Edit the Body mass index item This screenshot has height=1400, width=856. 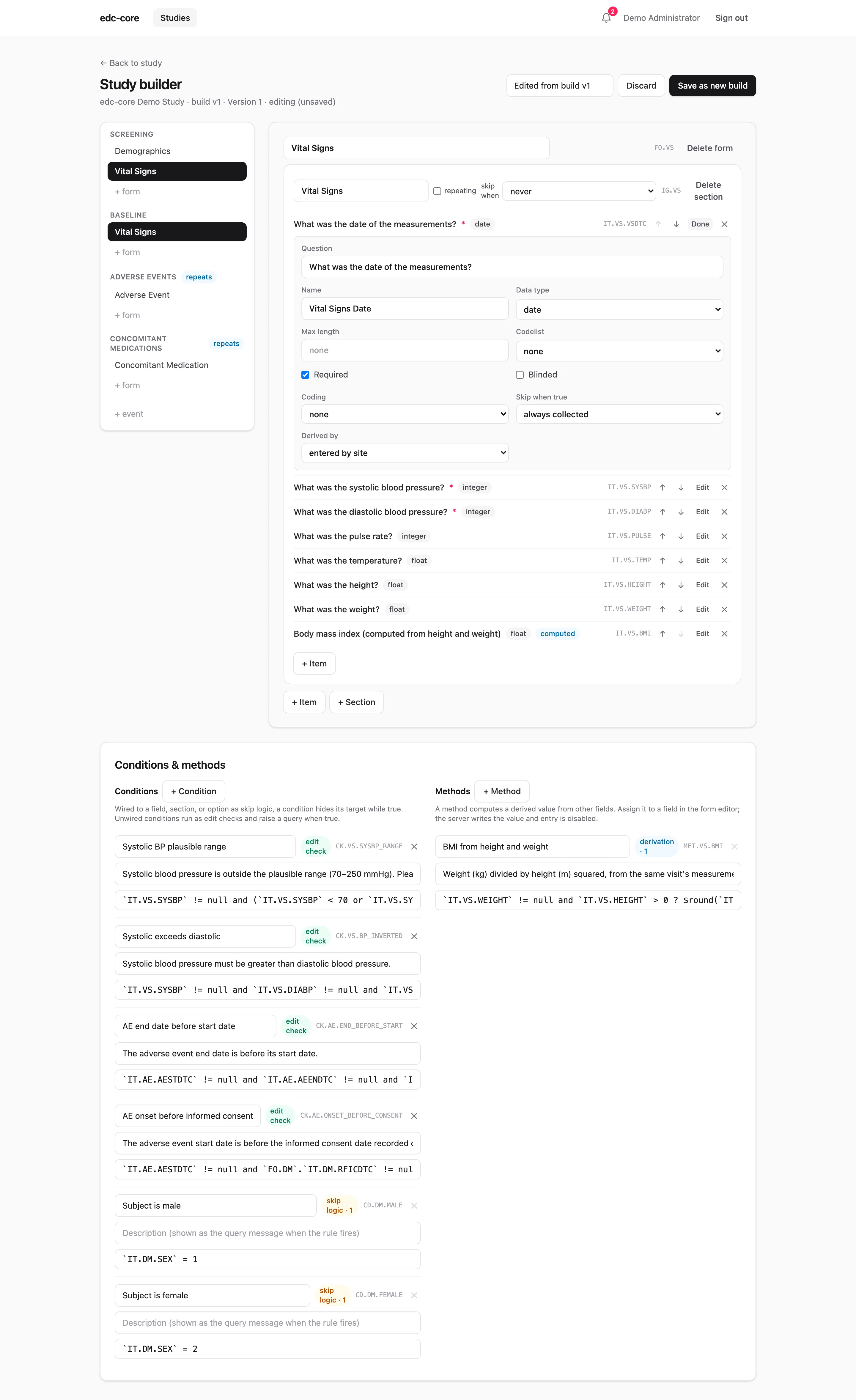click(x=702, y=634)
